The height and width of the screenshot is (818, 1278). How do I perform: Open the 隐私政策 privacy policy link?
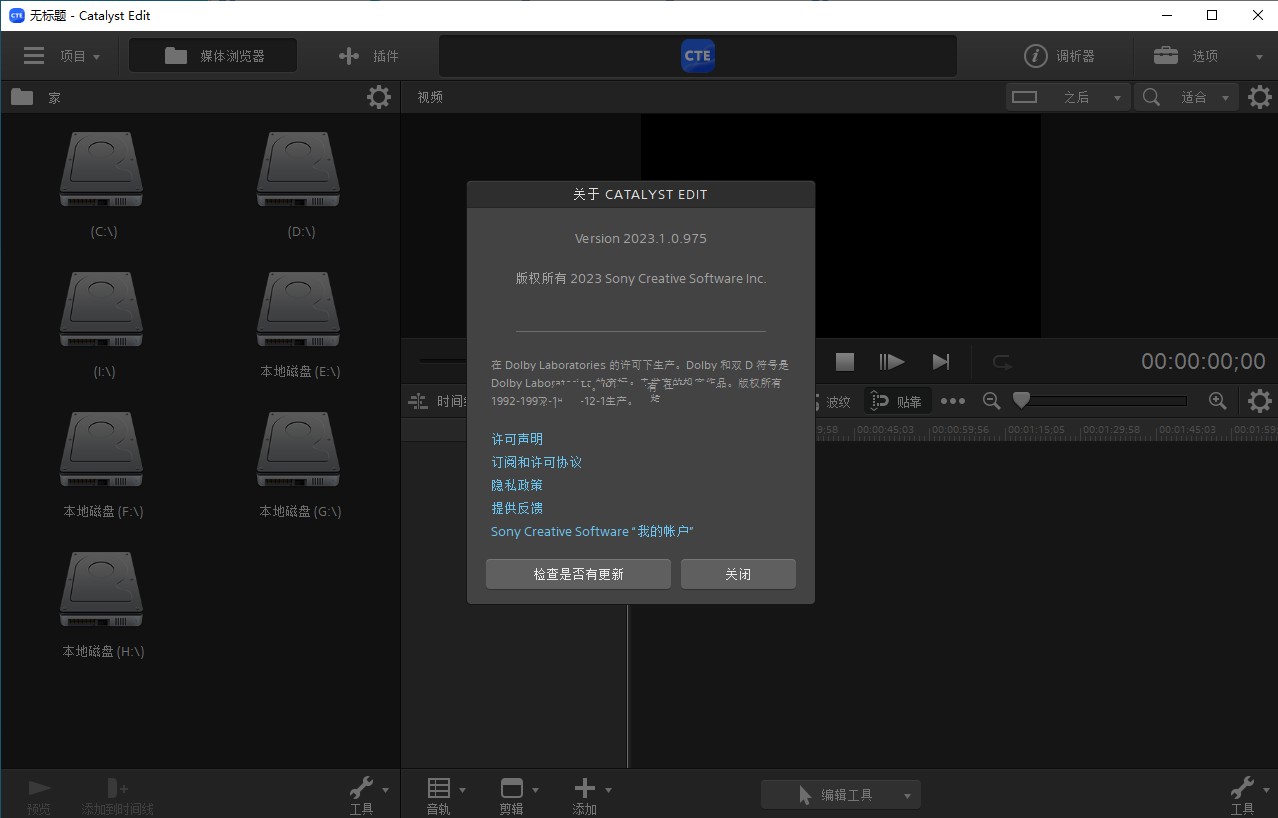coord(517,485)
